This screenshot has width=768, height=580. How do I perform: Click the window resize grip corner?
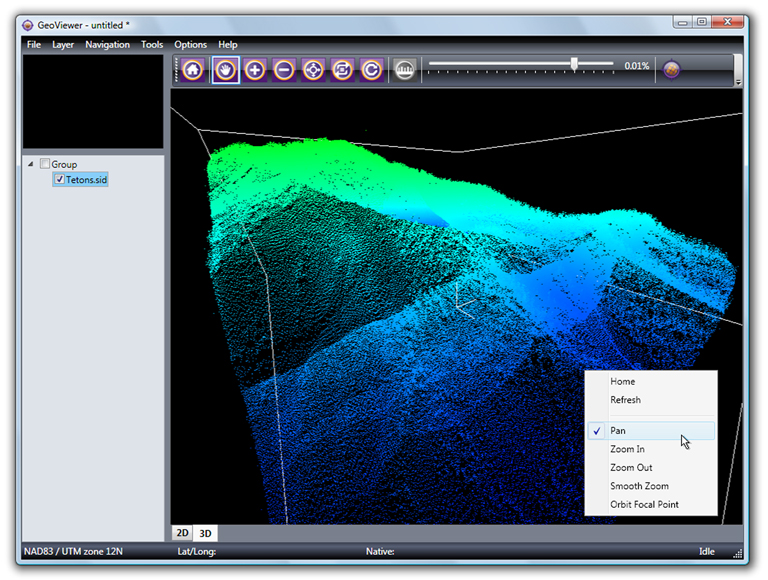(x=737, y=554)
